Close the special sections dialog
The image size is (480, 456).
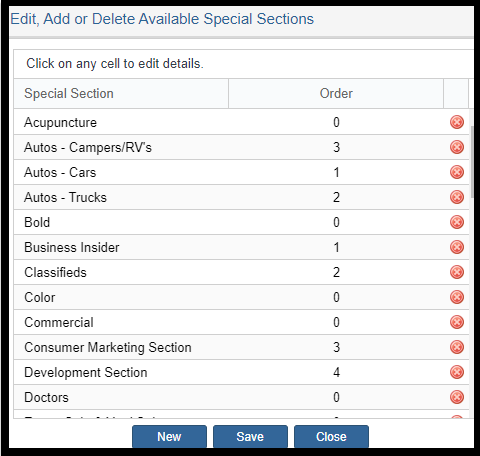point(331,436)
